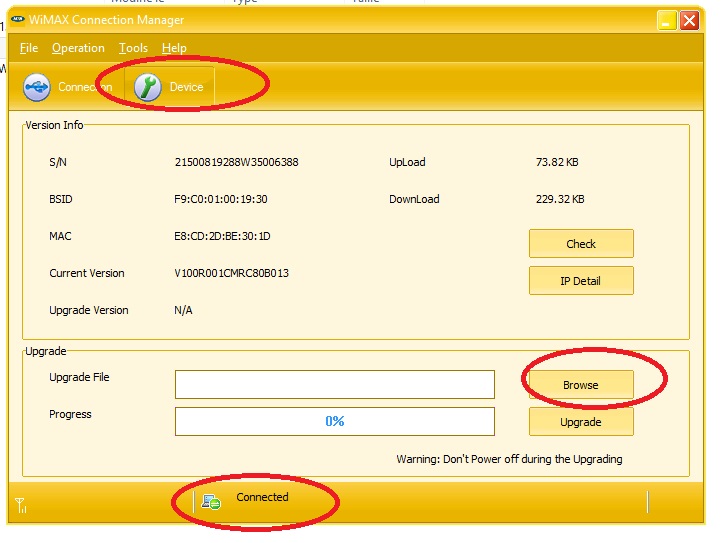The height and width of the screenshot is (543, 723).
Task: Click the UpLoad value 73.82 KB
Action: pos(557,162)
